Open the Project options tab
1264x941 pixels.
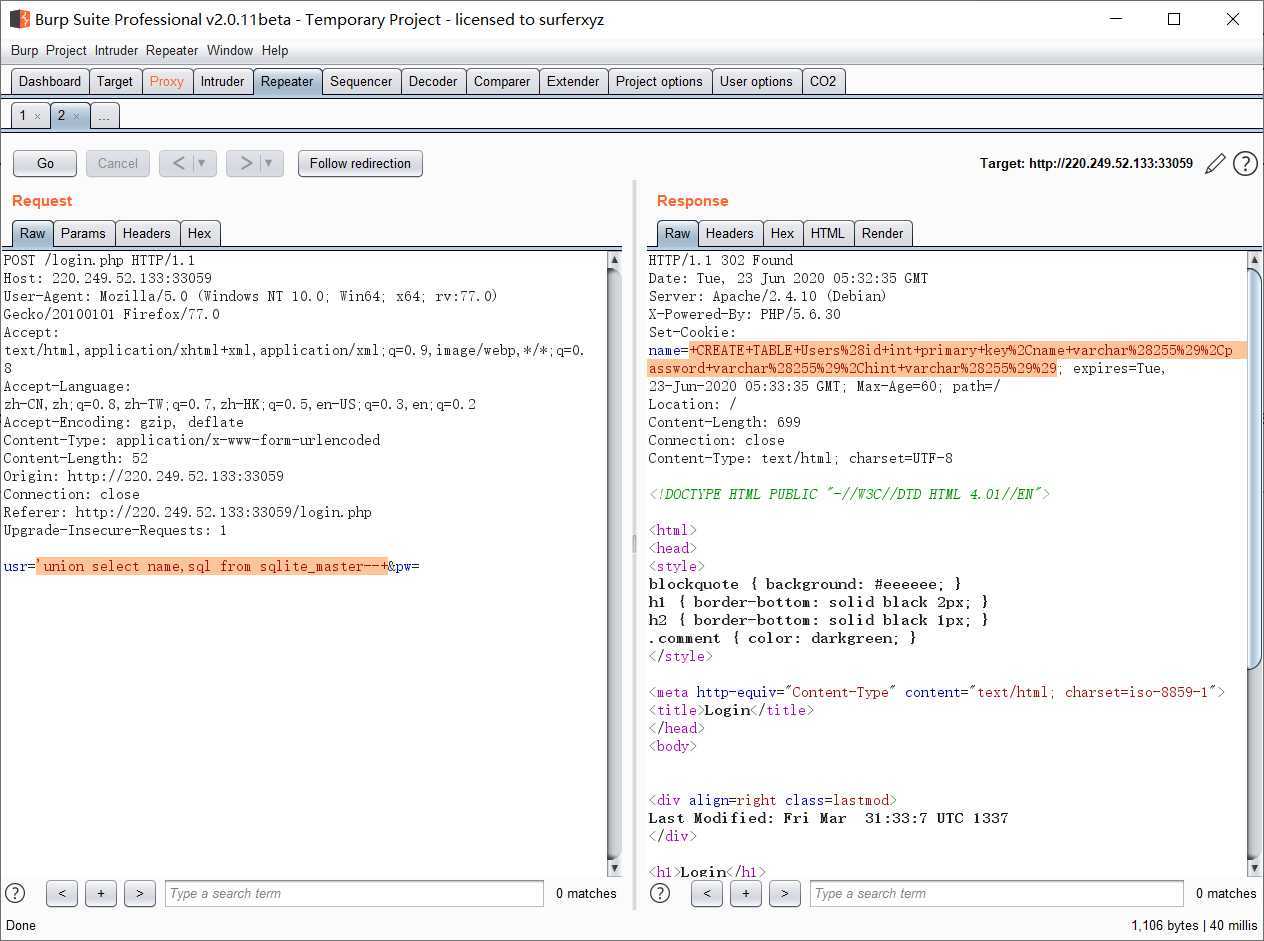coord(659,81)
